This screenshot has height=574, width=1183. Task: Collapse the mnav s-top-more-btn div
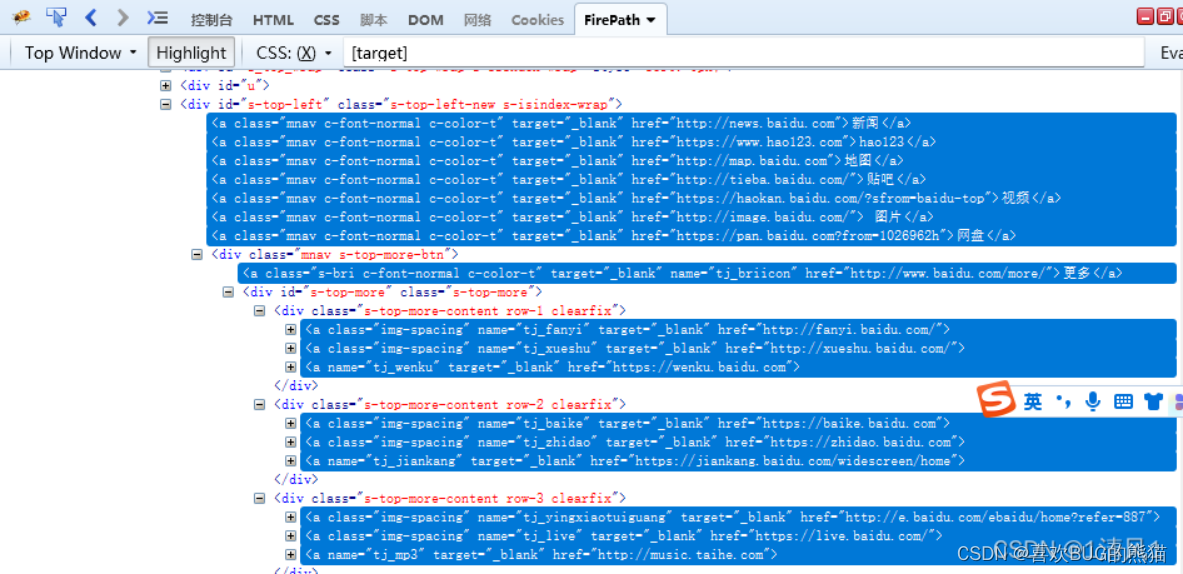coord(197,255)
